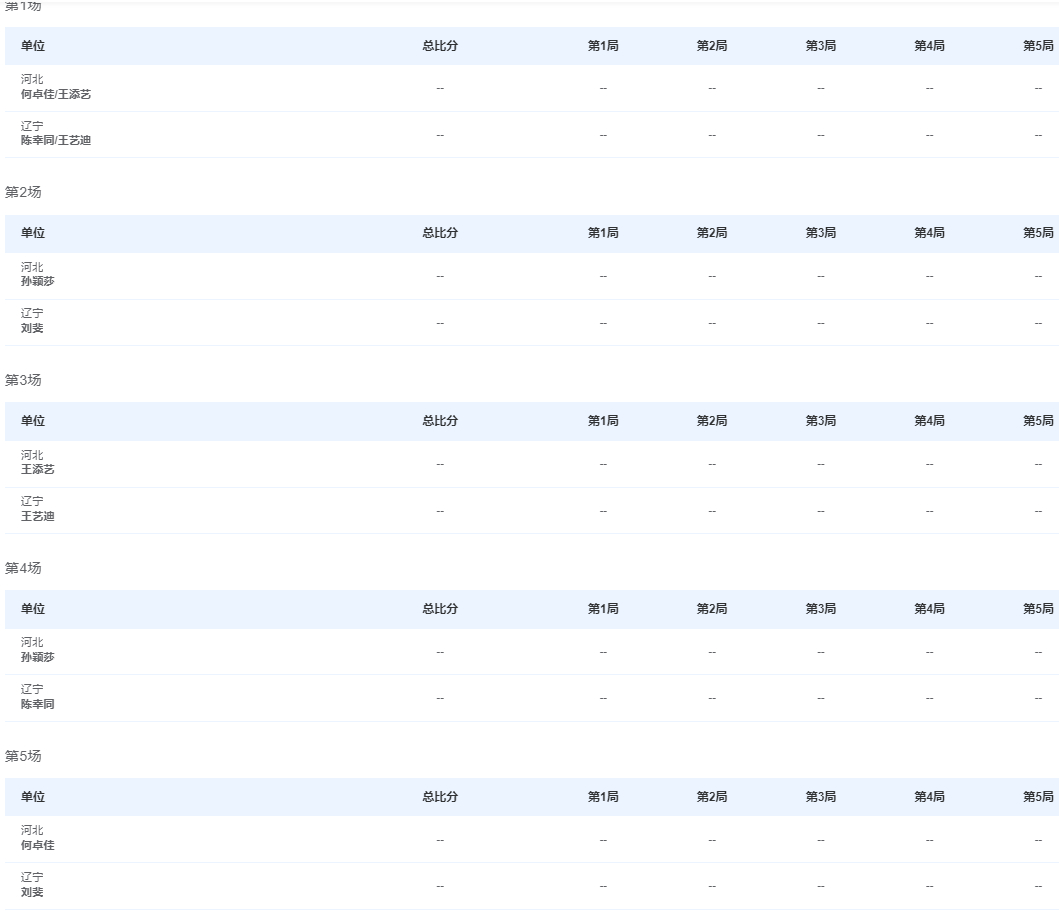Click 孙颖莎 in the 第2场 table

[x=37, y=282]
